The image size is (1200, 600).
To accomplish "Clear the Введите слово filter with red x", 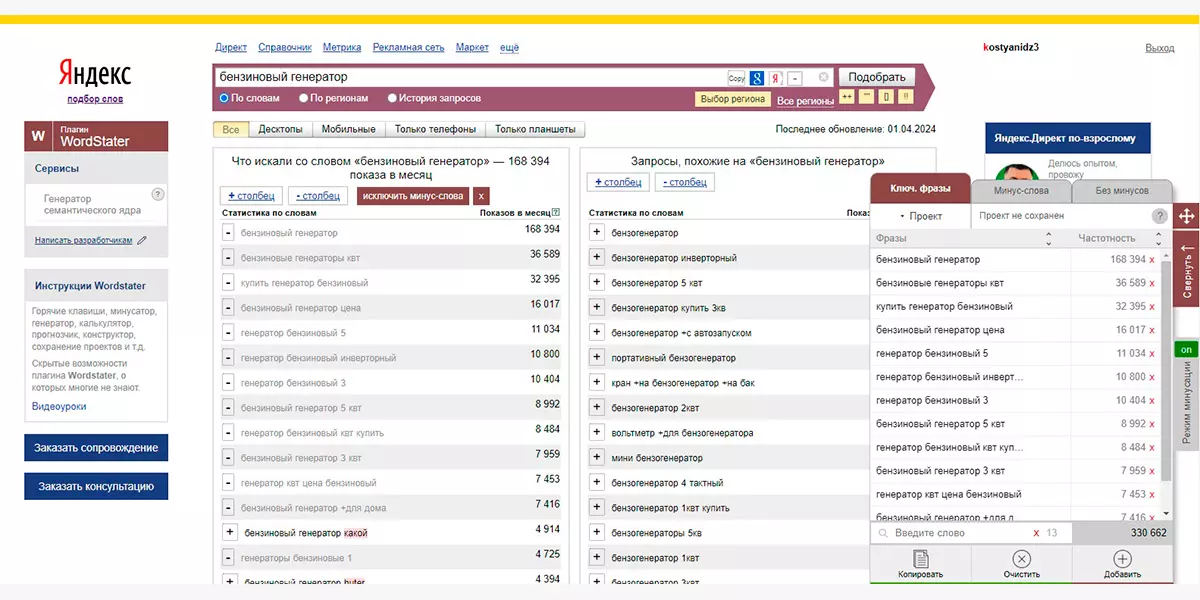I will pos(1036,533).
